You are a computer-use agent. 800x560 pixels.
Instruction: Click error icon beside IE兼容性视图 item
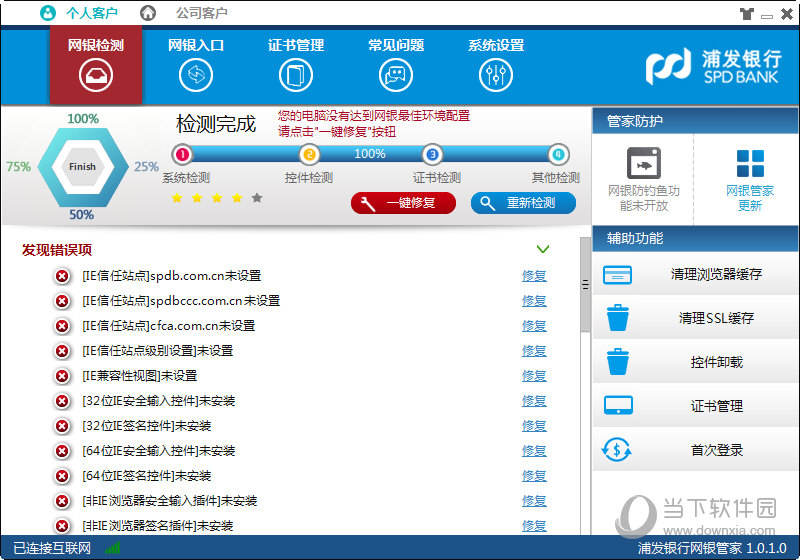pyautogui.click(x=62, y=376)
